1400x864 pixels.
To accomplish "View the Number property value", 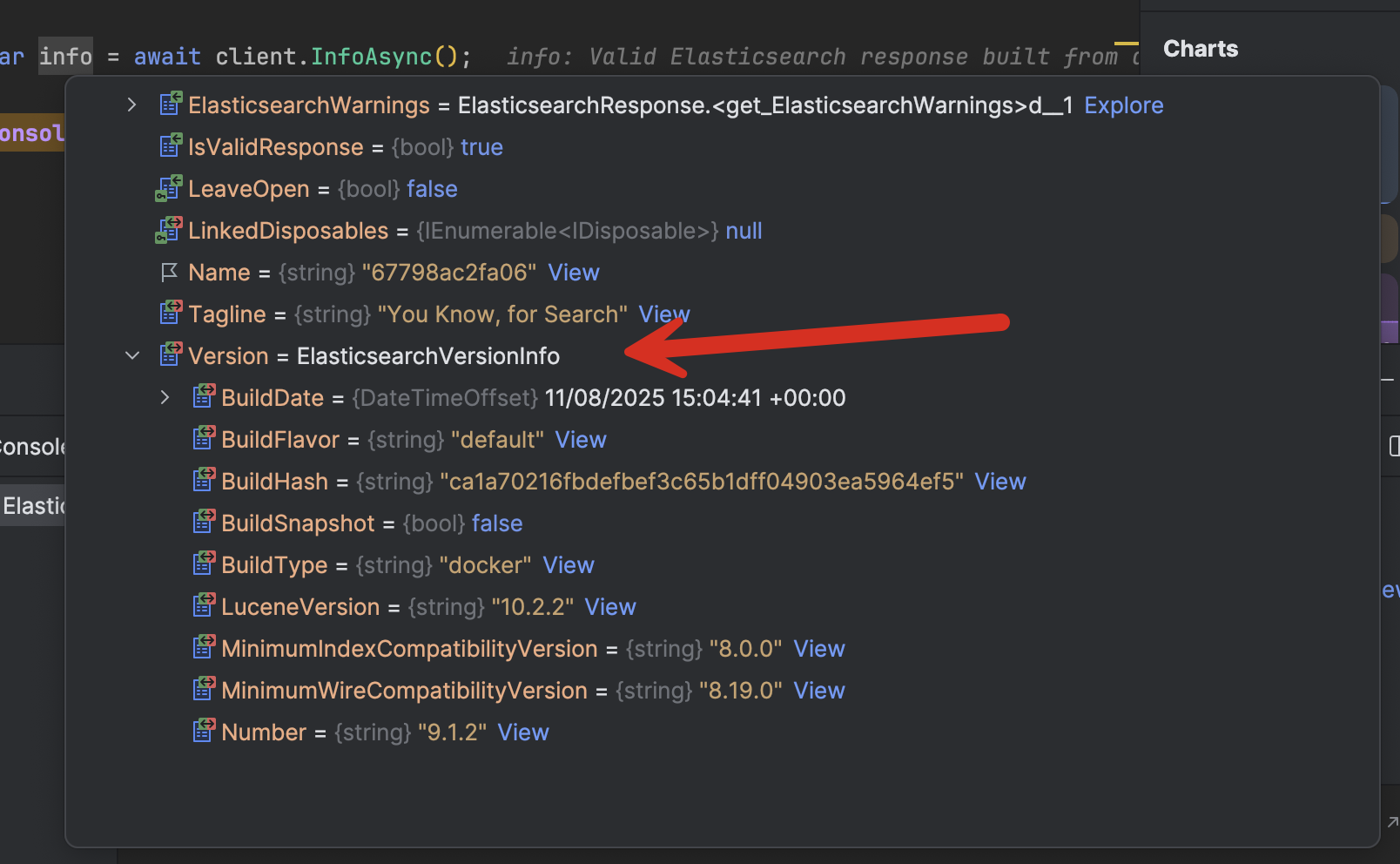I will pos(522,731).
